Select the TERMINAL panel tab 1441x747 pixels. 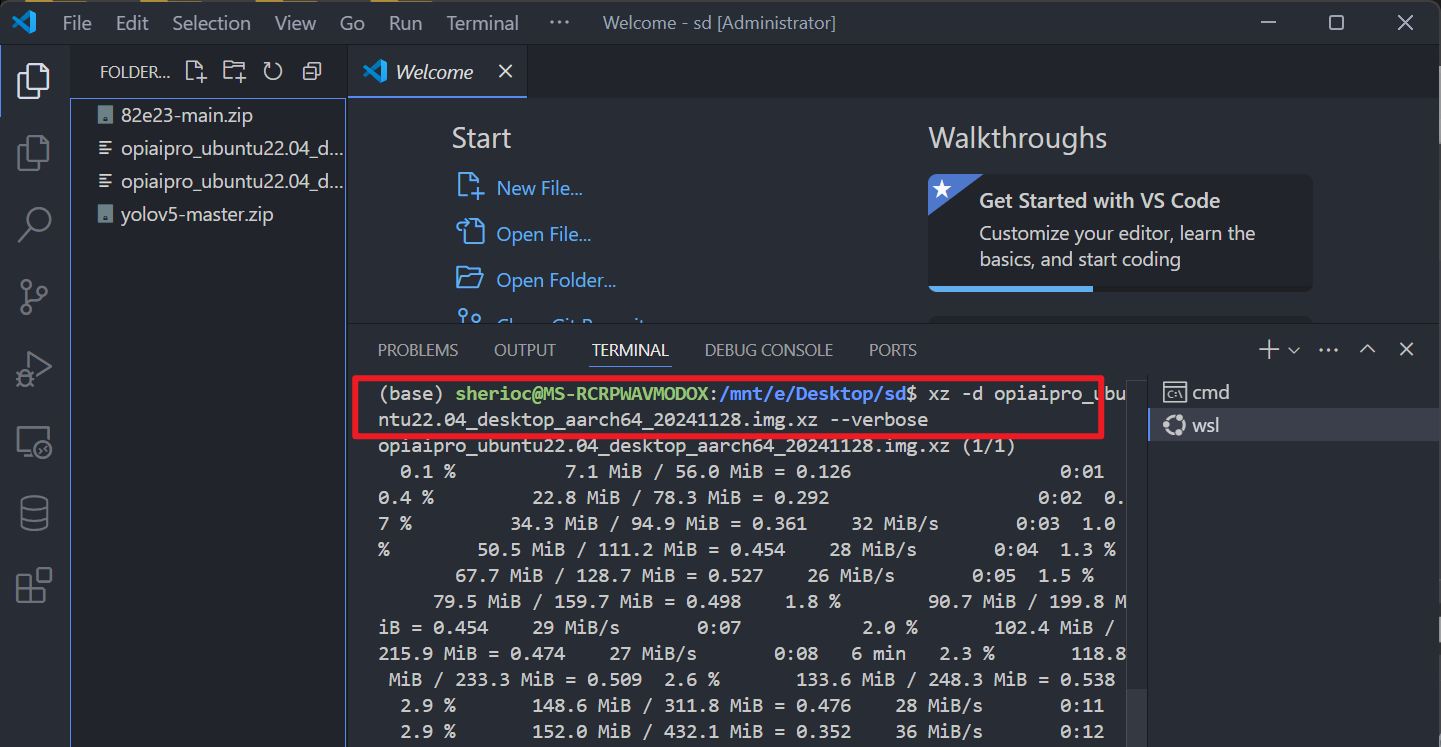(x=630, y=350)
